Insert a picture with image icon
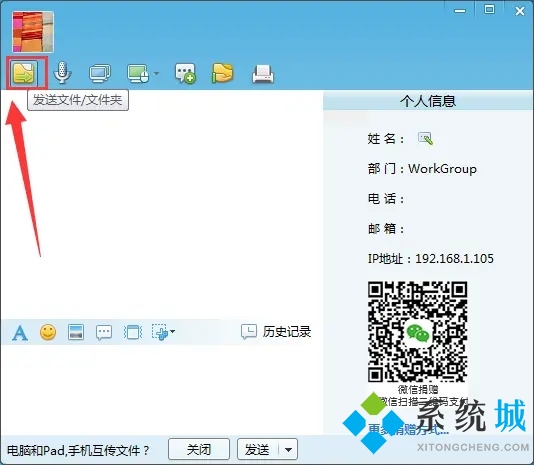This screenshot has height=465, width=534. (76, 332)
